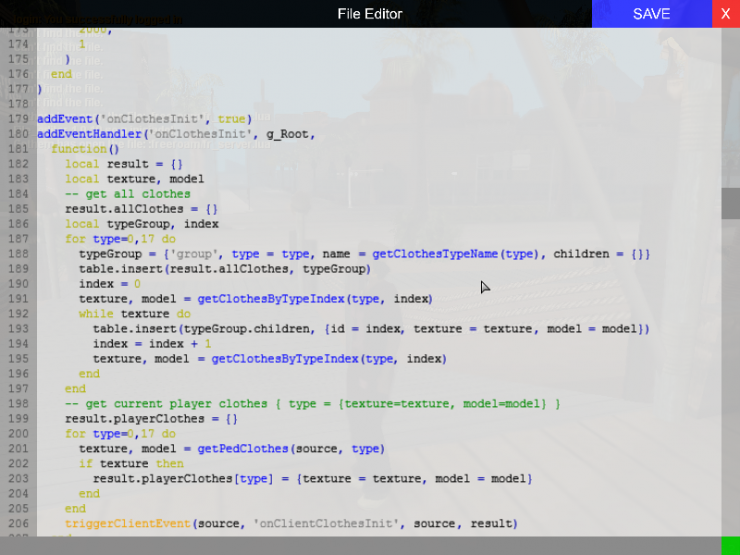Click 'if texture then' line
The image size is (740, 555).
pyautogui.click(x=131, y=464)
